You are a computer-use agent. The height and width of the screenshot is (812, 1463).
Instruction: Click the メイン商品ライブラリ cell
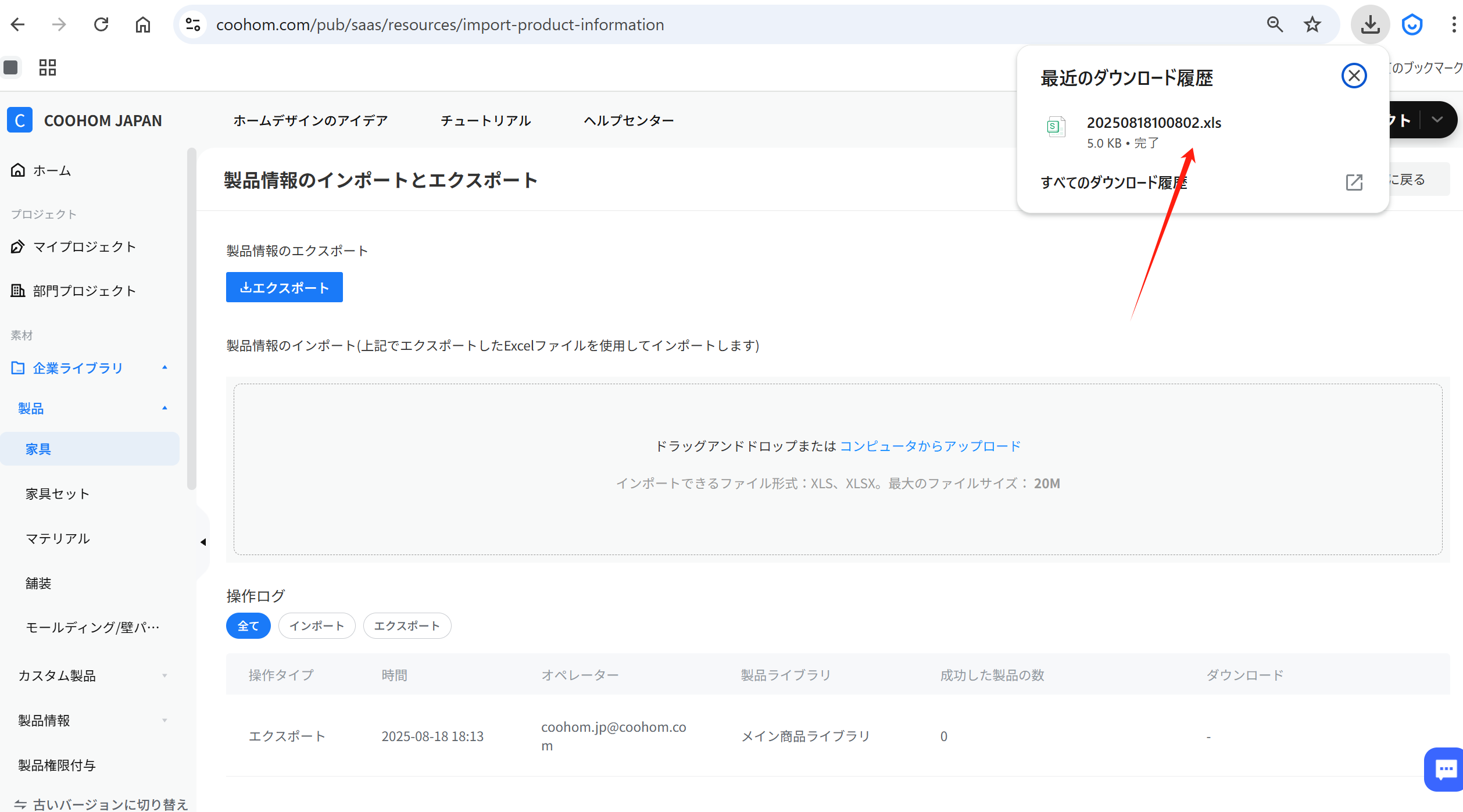coord(806,736)
